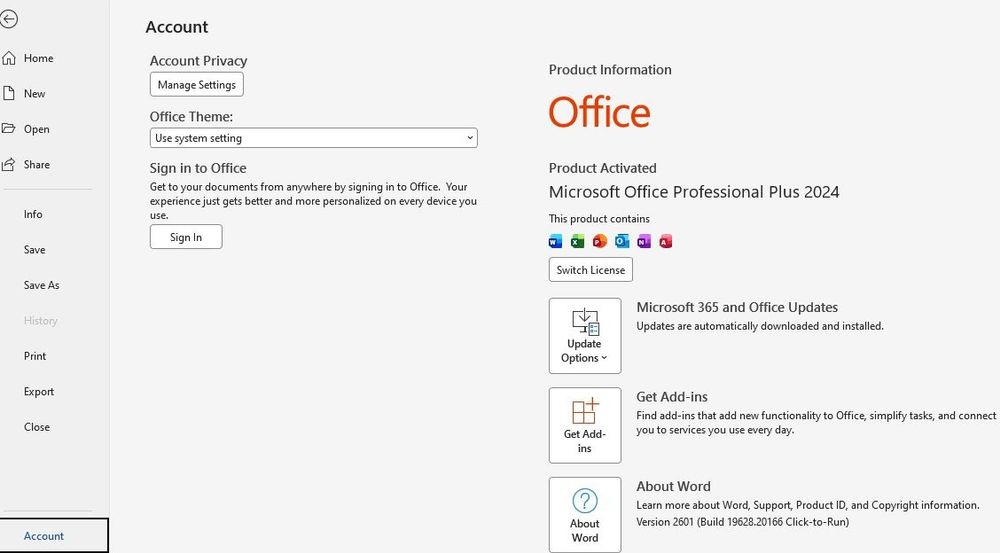Click the PowerPoint product icon
The height and width of the screenshot is (553, 1000).
(x=600, y=241)
